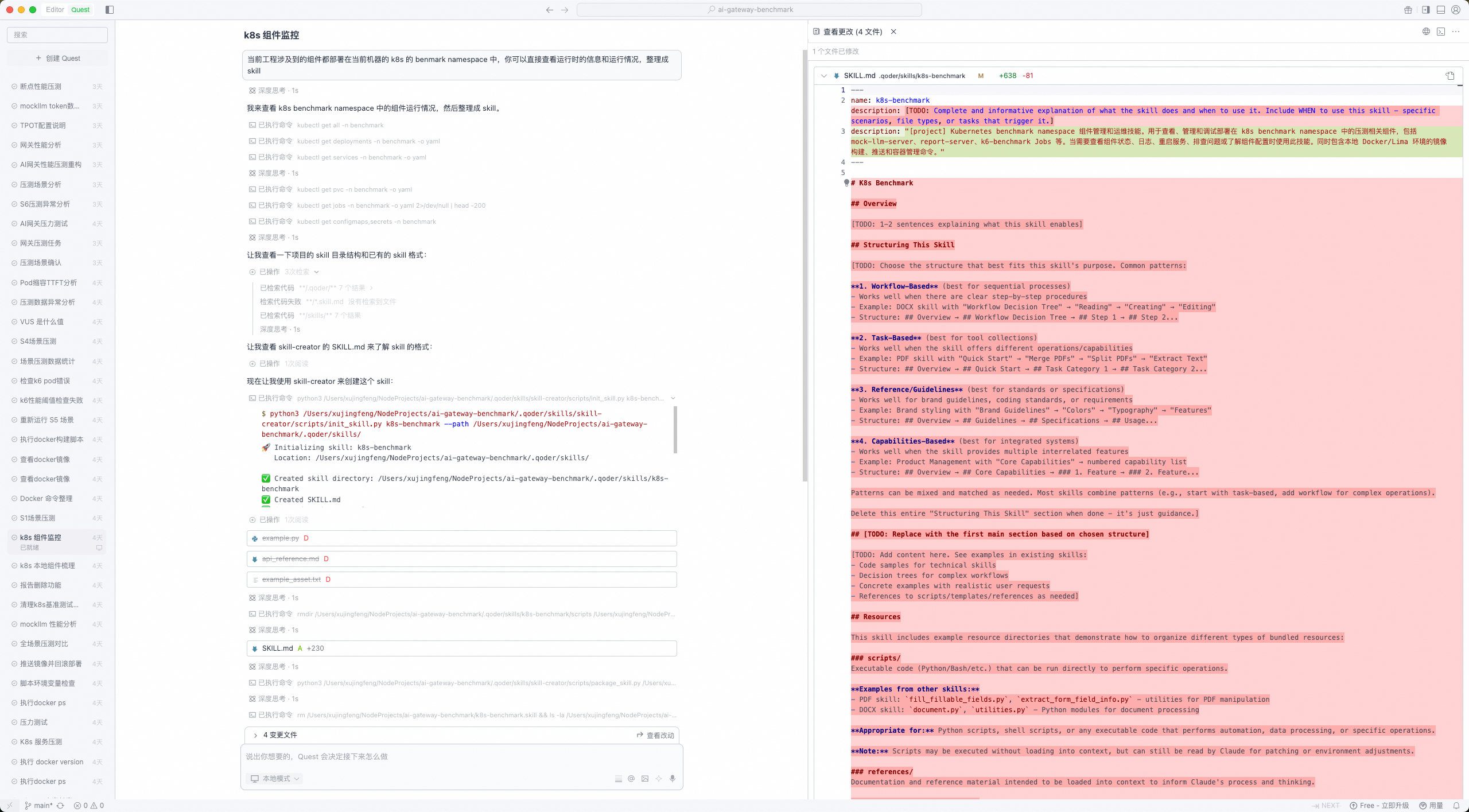Switch to the Quest tab

coord(80,10)
